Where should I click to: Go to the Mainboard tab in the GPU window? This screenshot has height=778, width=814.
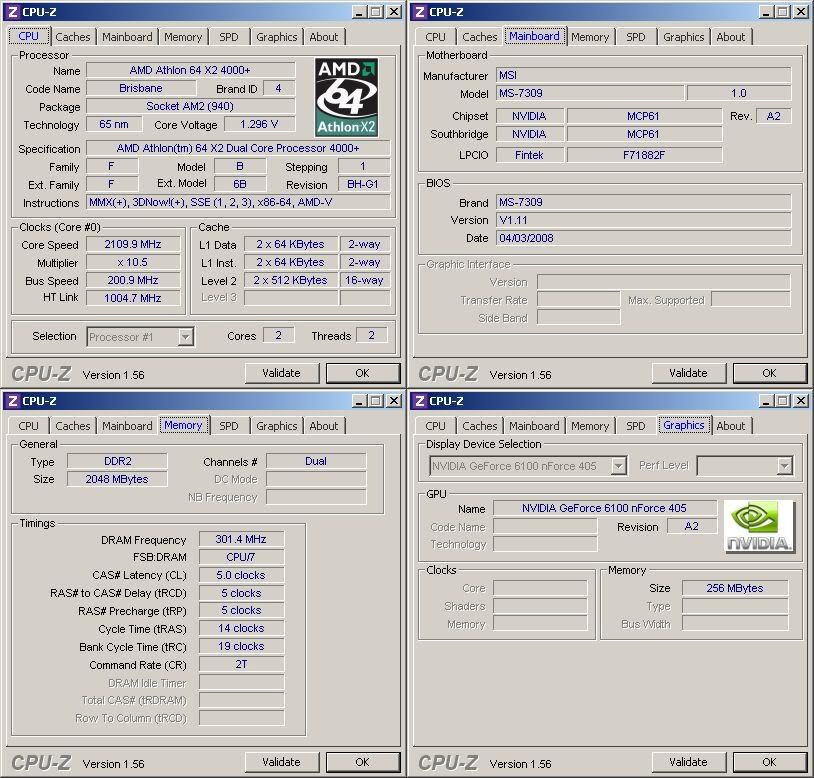pyautogui.click(x=534, y=426)
